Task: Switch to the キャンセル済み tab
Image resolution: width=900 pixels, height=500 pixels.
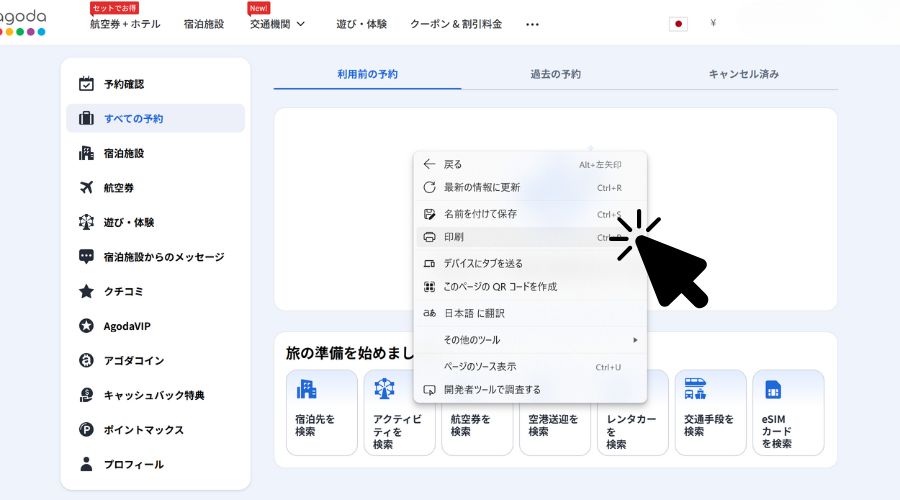Action: click(743, 74)
